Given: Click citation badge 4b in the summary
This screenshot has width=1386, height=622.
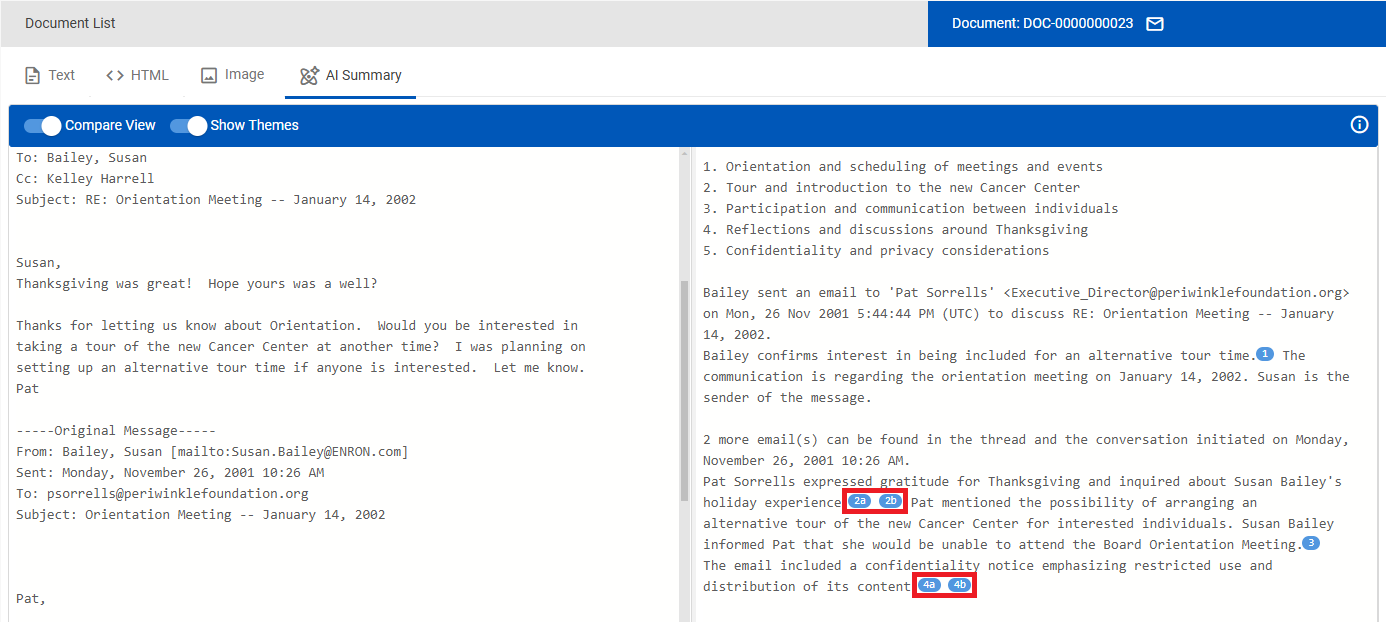Looking at the screenshot, I should point(960,585).
